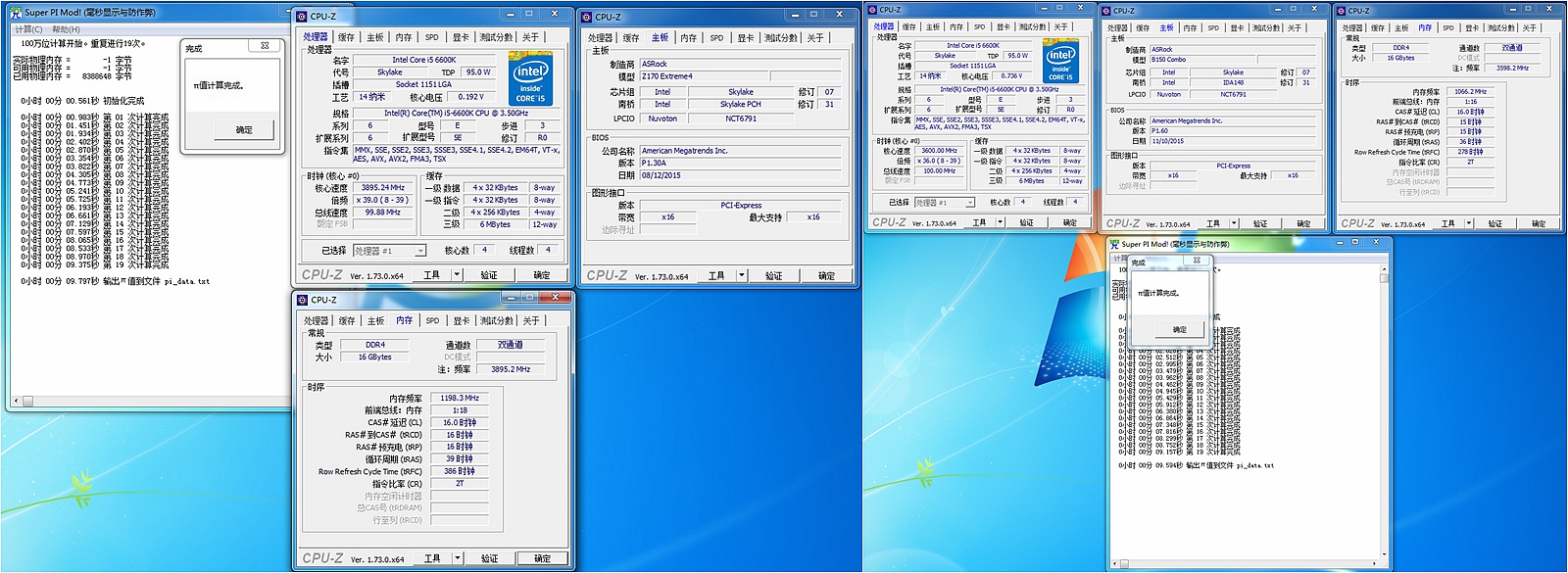Click the Z170 Extreme4 model field
This screenshot has height=573, width=1568.
tap(705, 76)
